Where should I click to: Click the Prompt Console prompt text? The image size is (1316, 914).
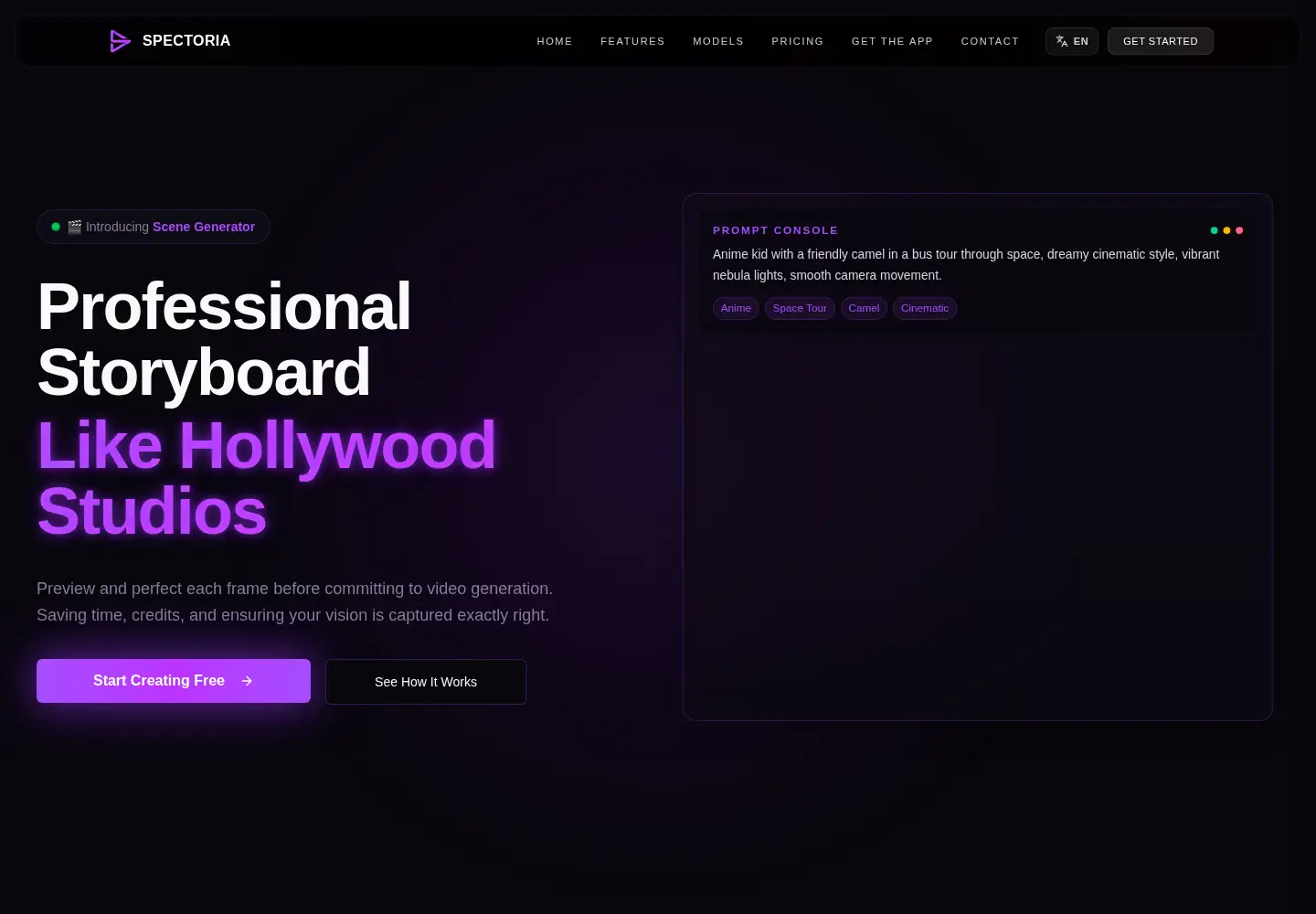click(966, 265)
